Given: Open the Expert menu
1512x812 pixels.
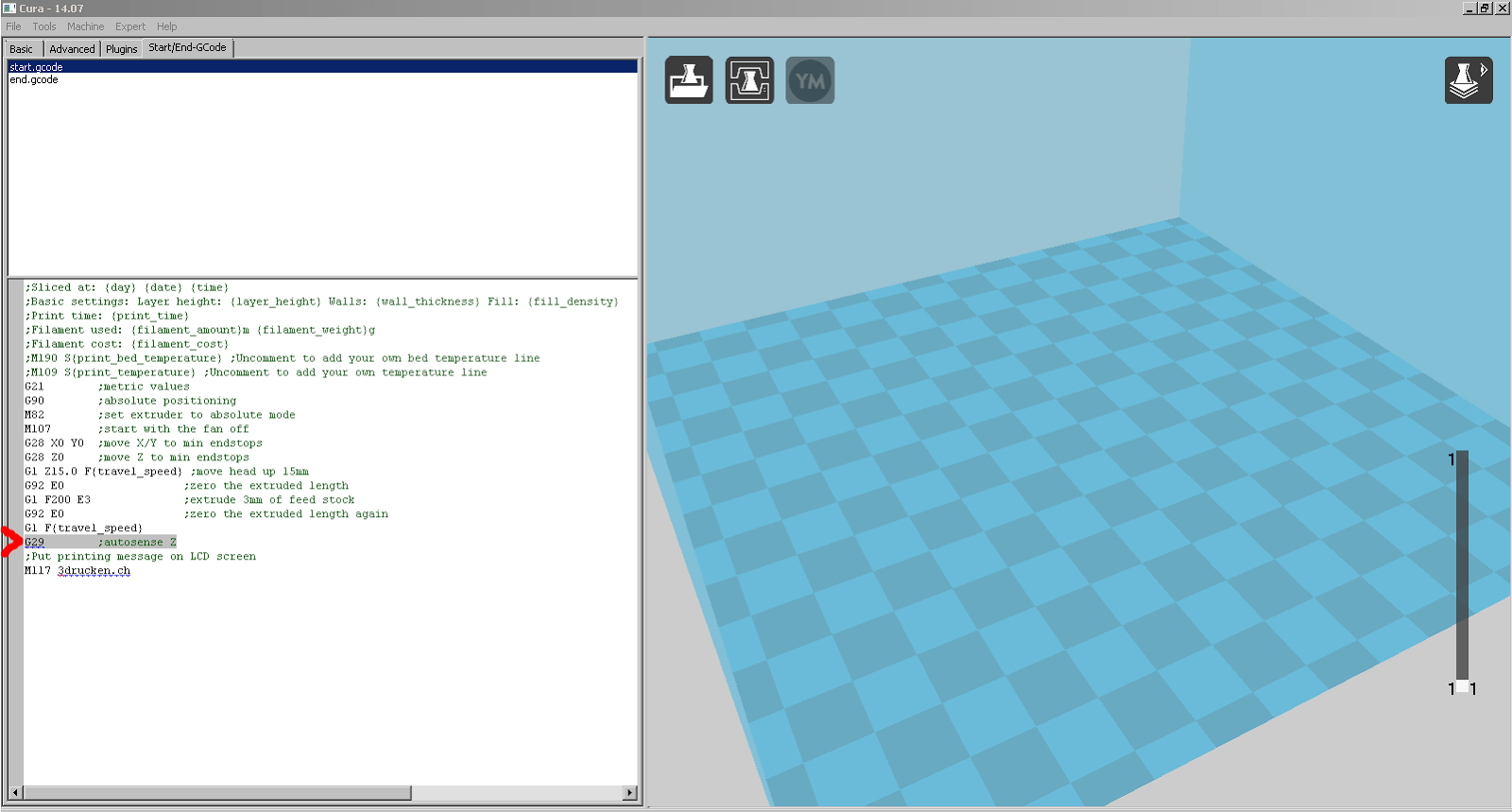Looking at the screenshot, I should click(130, 26).
